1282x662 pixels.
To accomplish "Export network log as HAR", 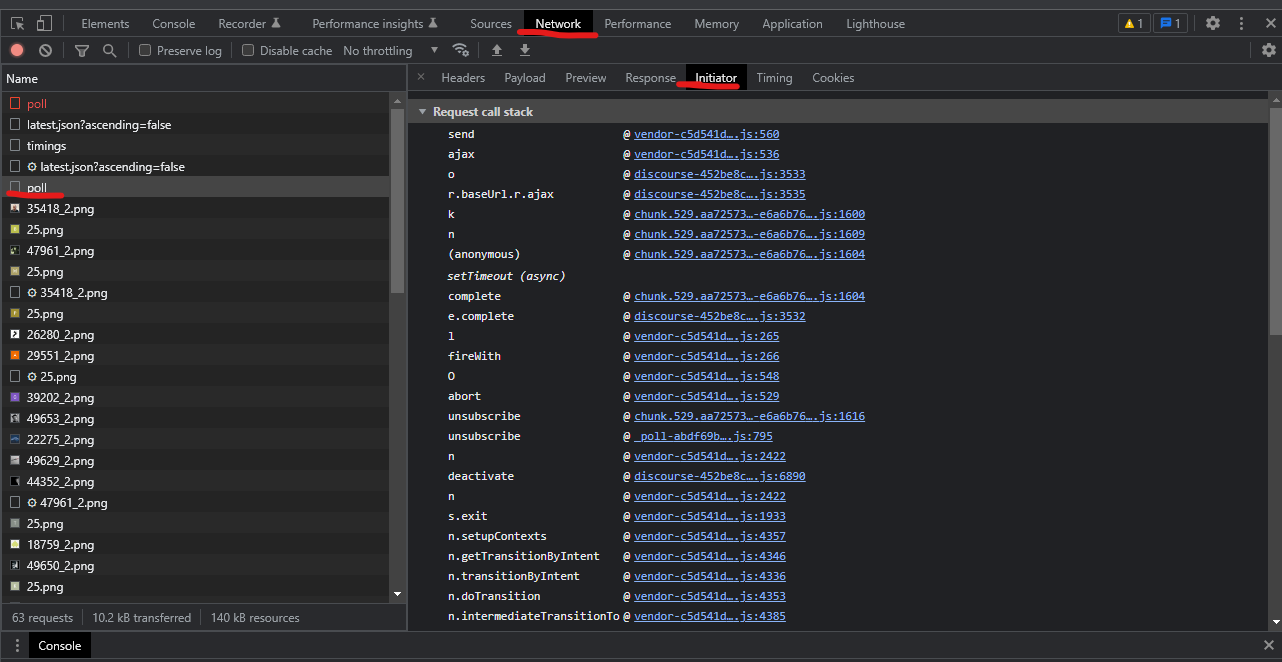I will (524, 49).
